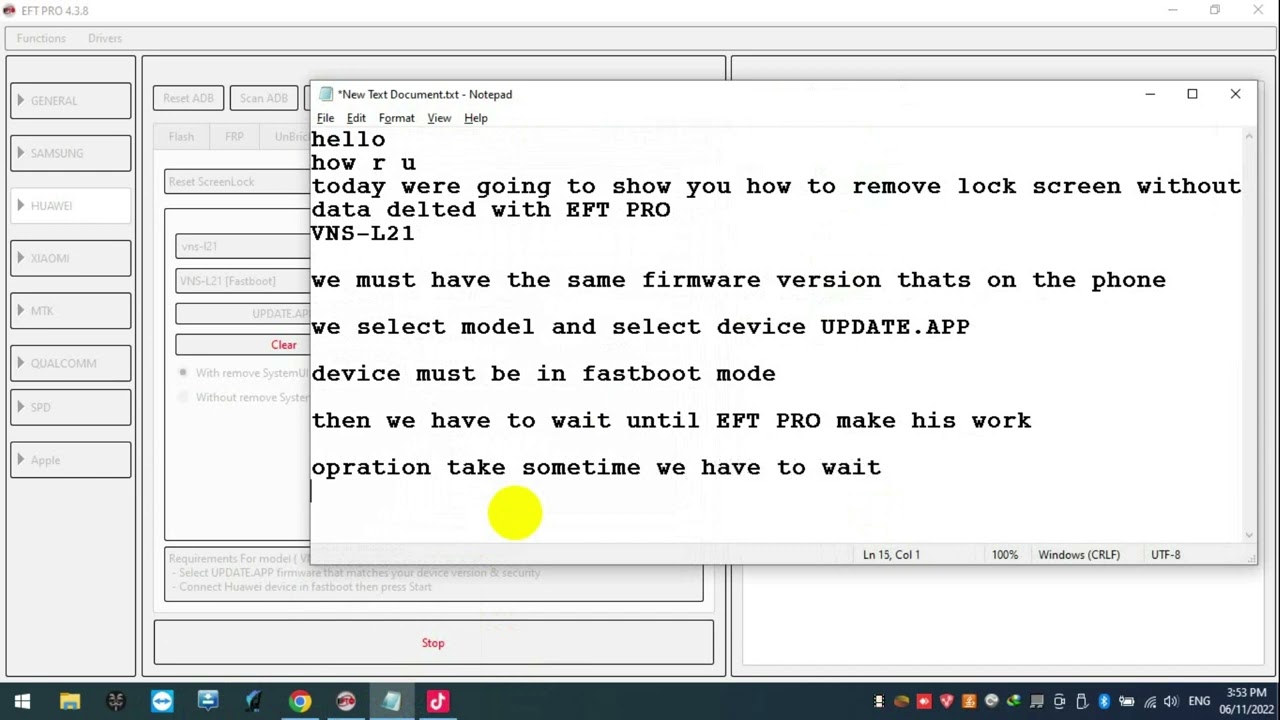Click the Scan ADB button
Image resolution: width=1280 pixels, height=720 pixels.
pos(264,98)
